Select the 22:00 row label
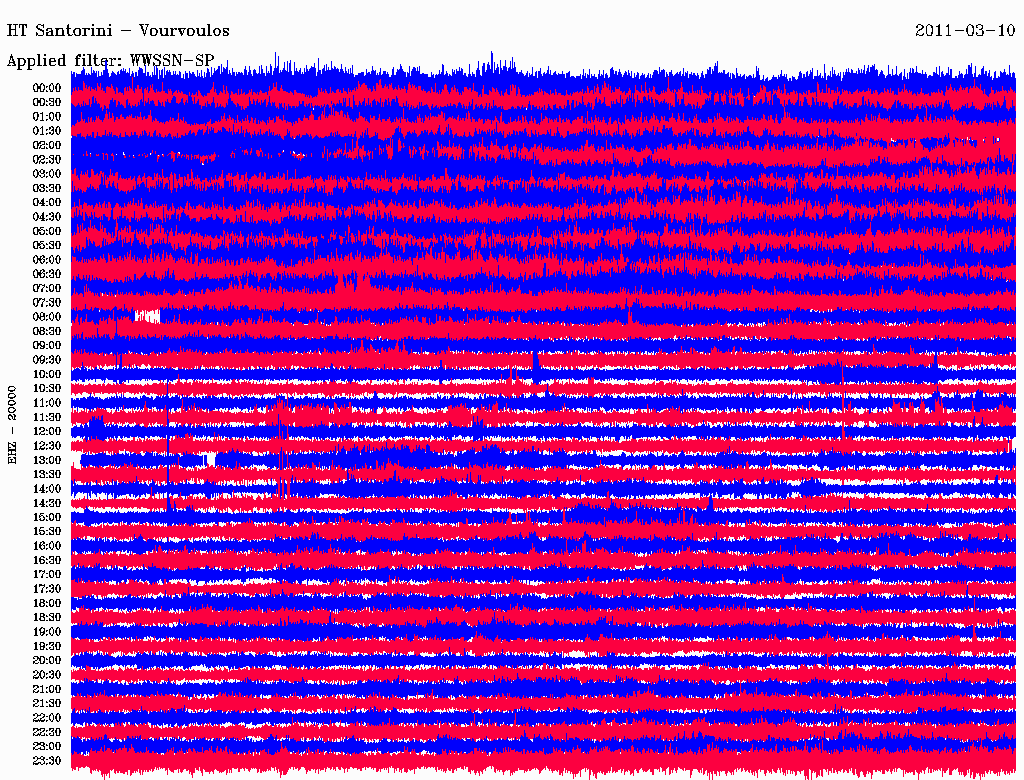 (x=47, y=718)
